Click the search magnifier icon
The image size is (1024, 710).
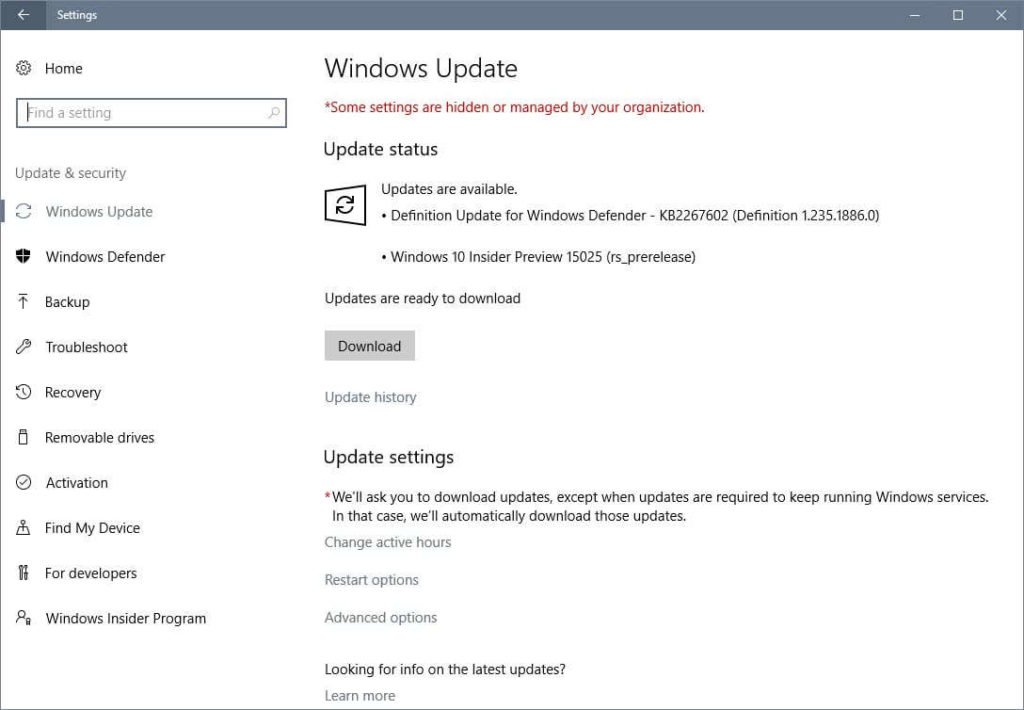(x=272, y=113)
